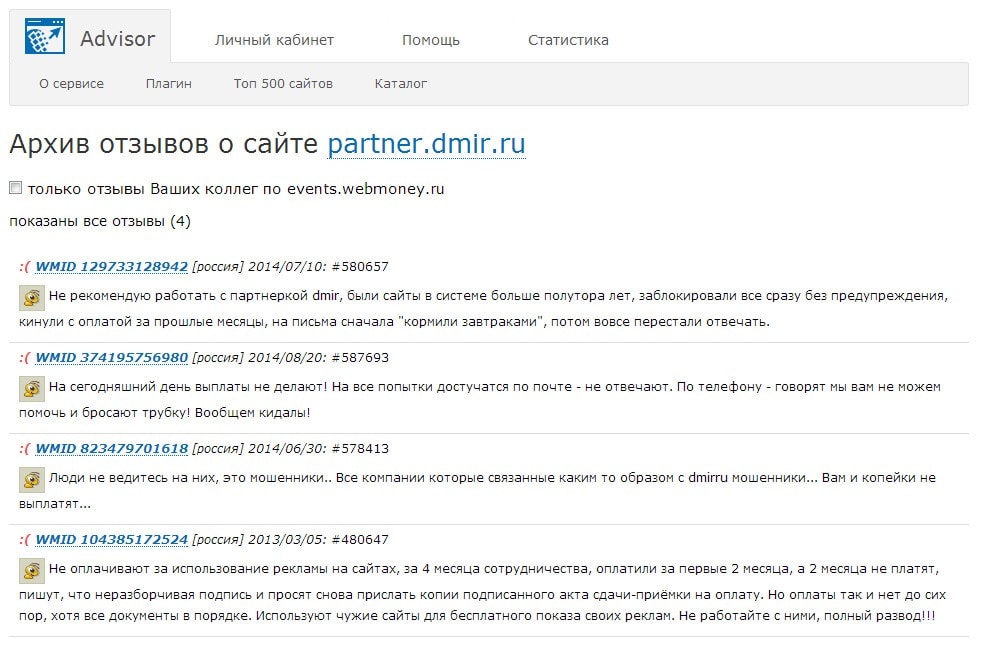Select the Advisor tab
1003x669 pixels.
[x=117, y=39]
